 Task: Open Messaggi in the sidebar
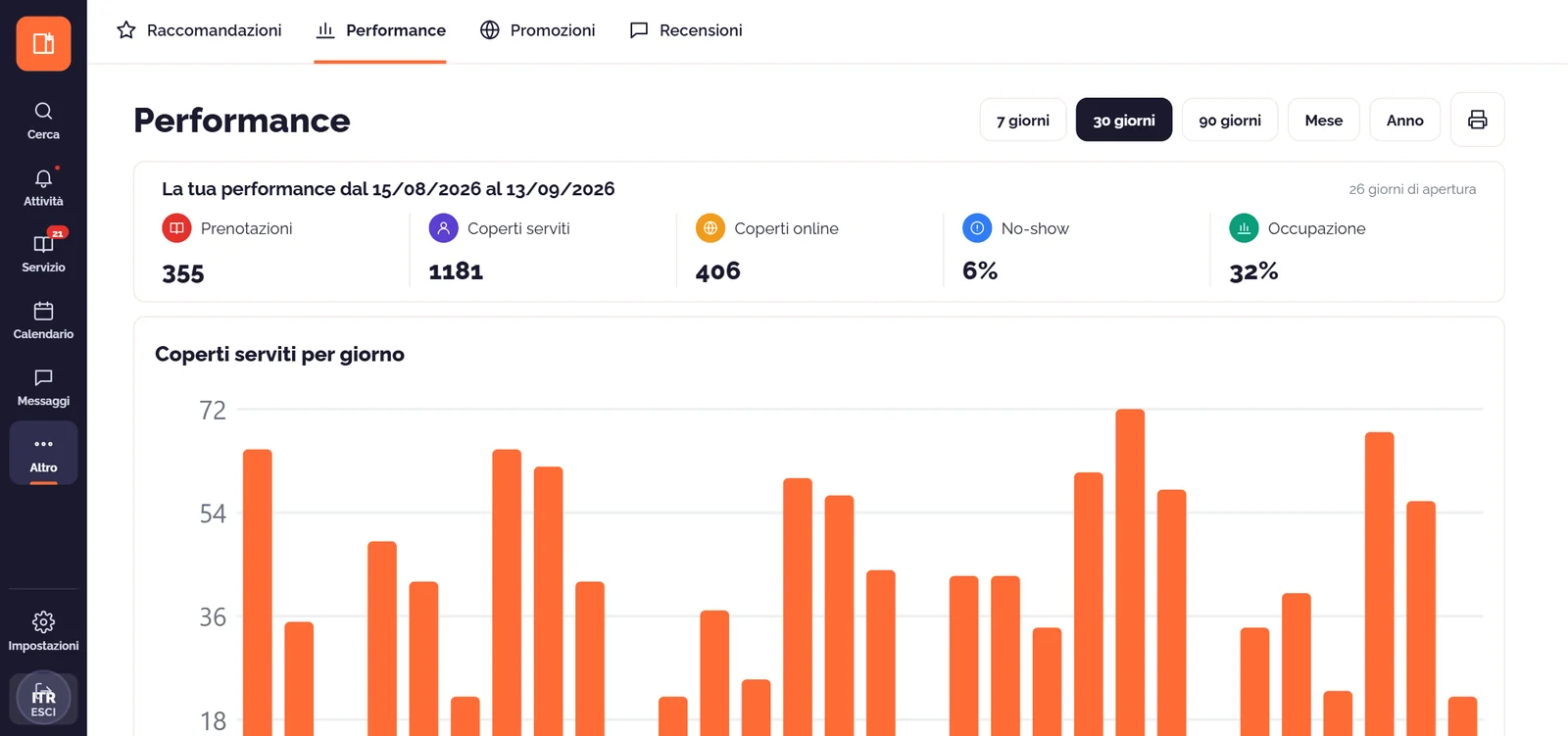coord(43,387)
